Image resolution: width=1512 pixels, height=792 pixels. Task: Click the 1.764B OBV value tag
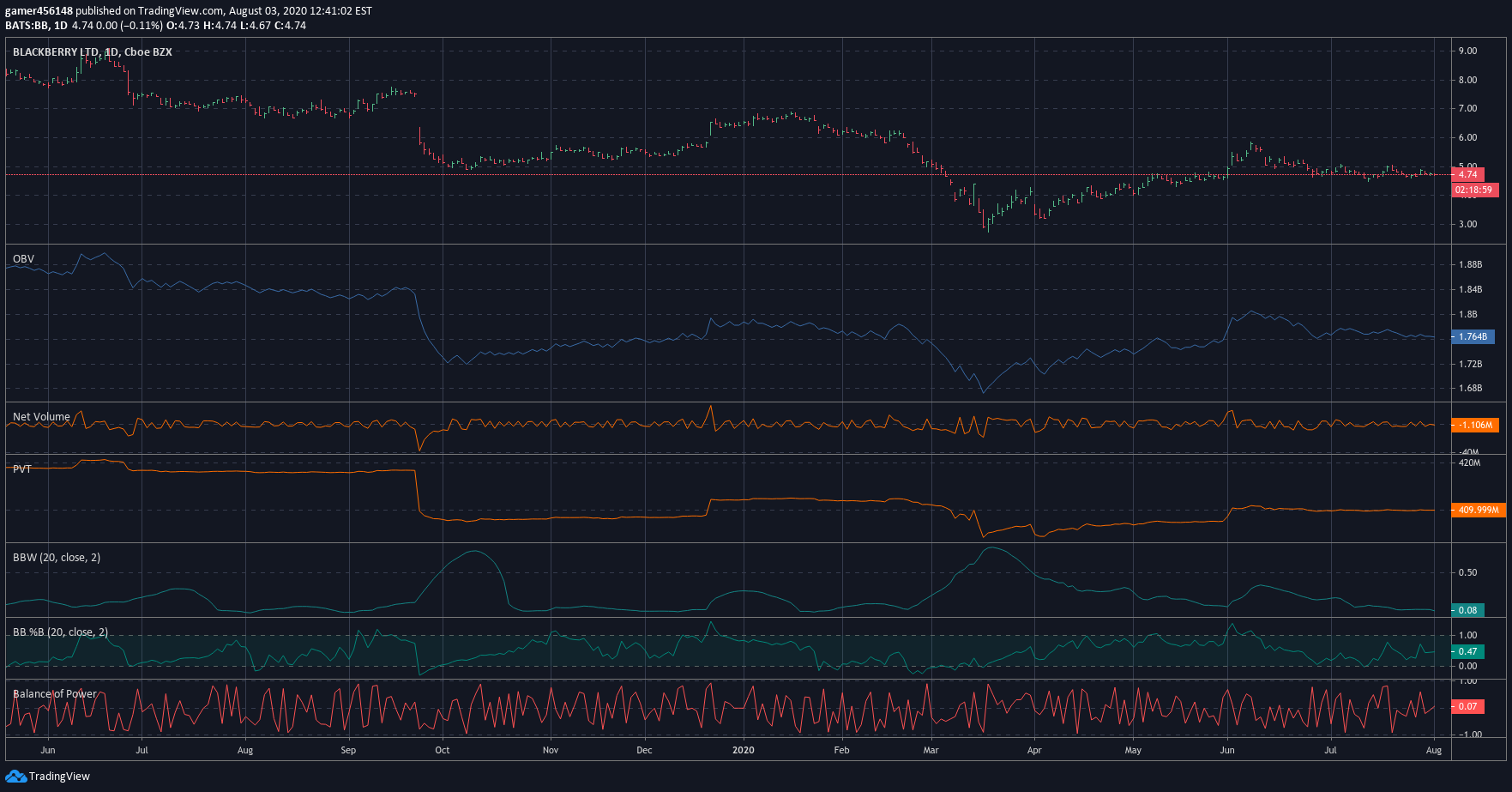pyautogui.click(x=1473, y=337)
